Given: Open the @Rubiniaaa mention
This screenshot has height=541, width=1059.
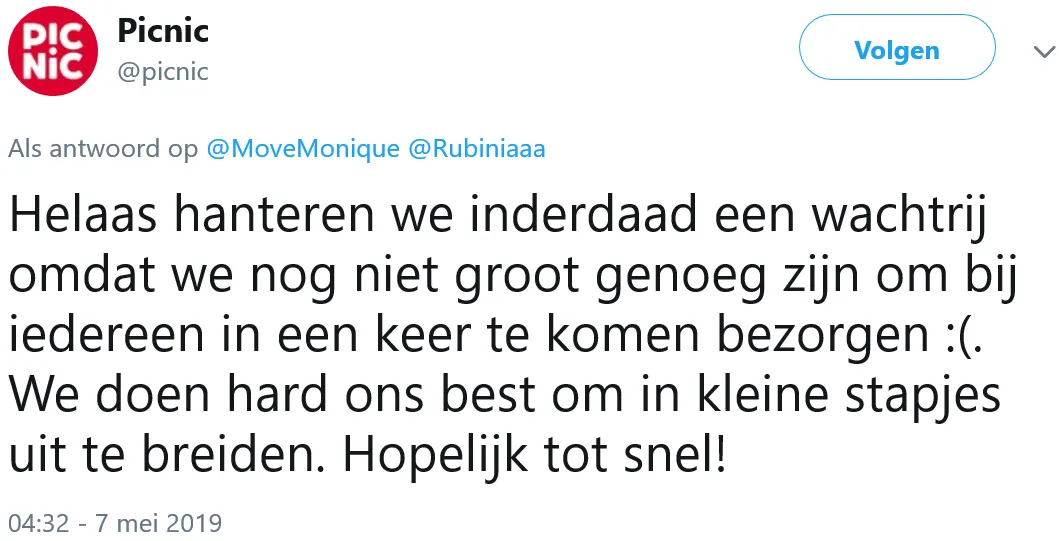Looking at the screenshot, I should tap(476, 149).
